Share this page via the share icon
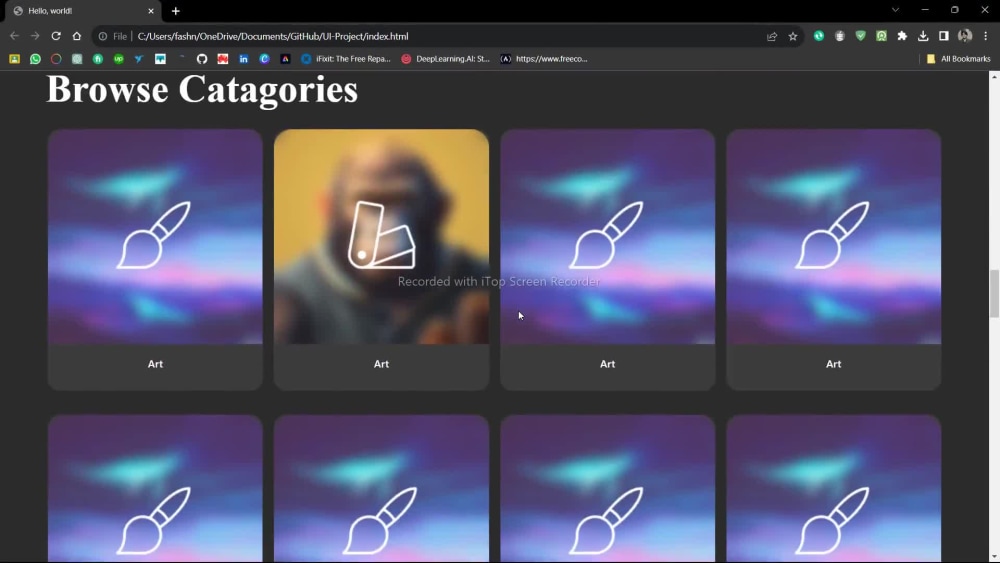Viewport: 1000px width, 563px height. click(772, 36)
